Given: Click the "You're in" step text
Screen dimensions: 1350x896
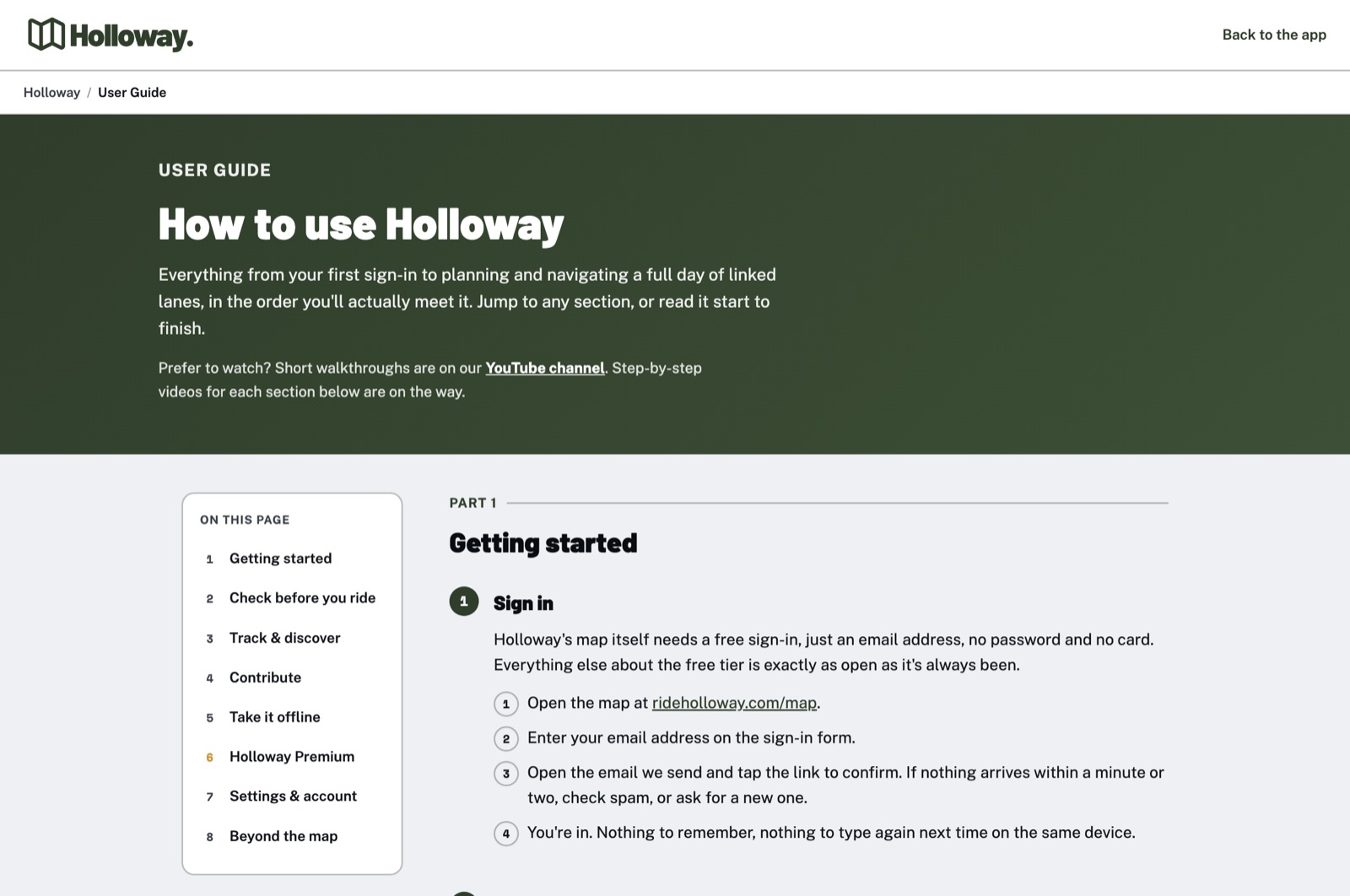Looking at the screenshot, I should point(831,833).
